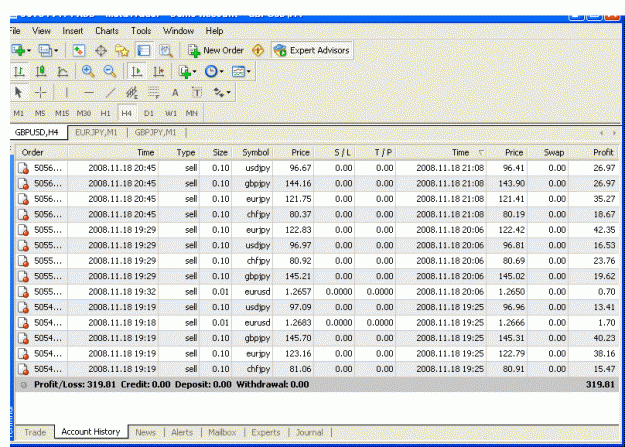Select the Text Label tool marked T
This screenshot has height=447, width=625.
(x=197, y=93)
